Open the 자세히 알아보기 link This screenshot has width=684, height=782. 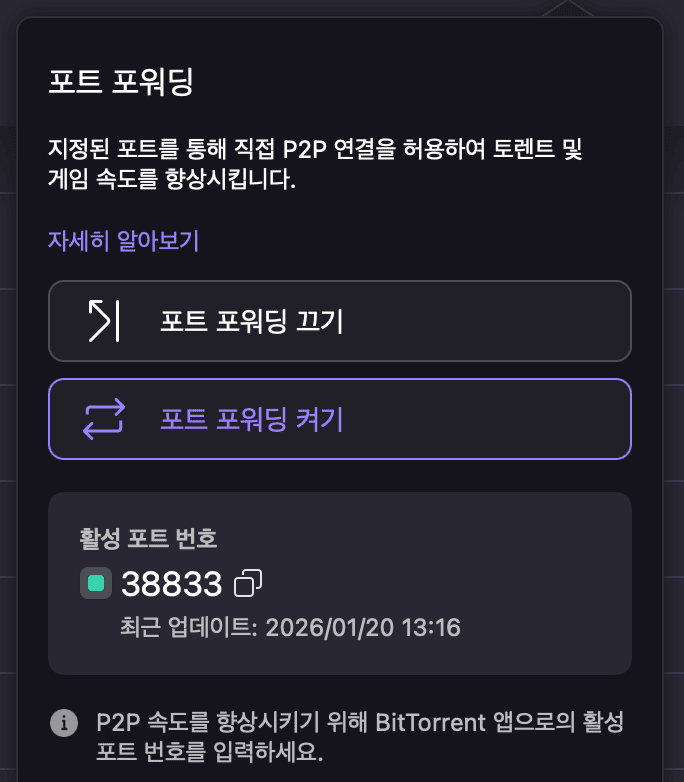click(124, 240)
